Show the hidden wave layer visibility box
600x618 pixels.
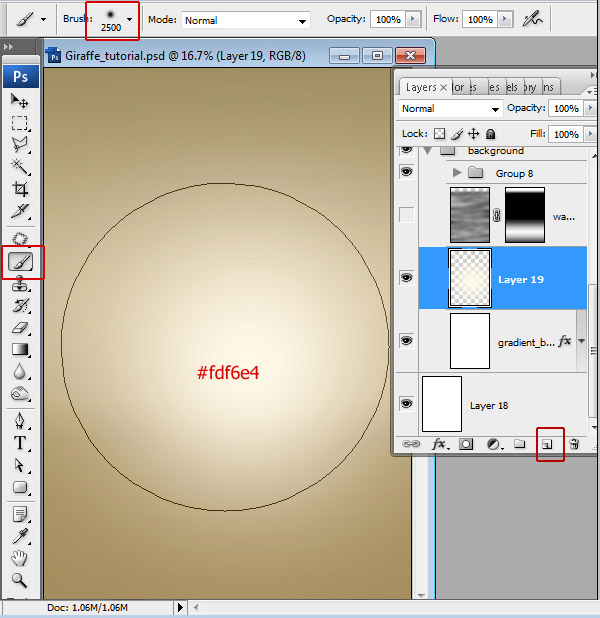pyautogui.click(x=406, y=215)
